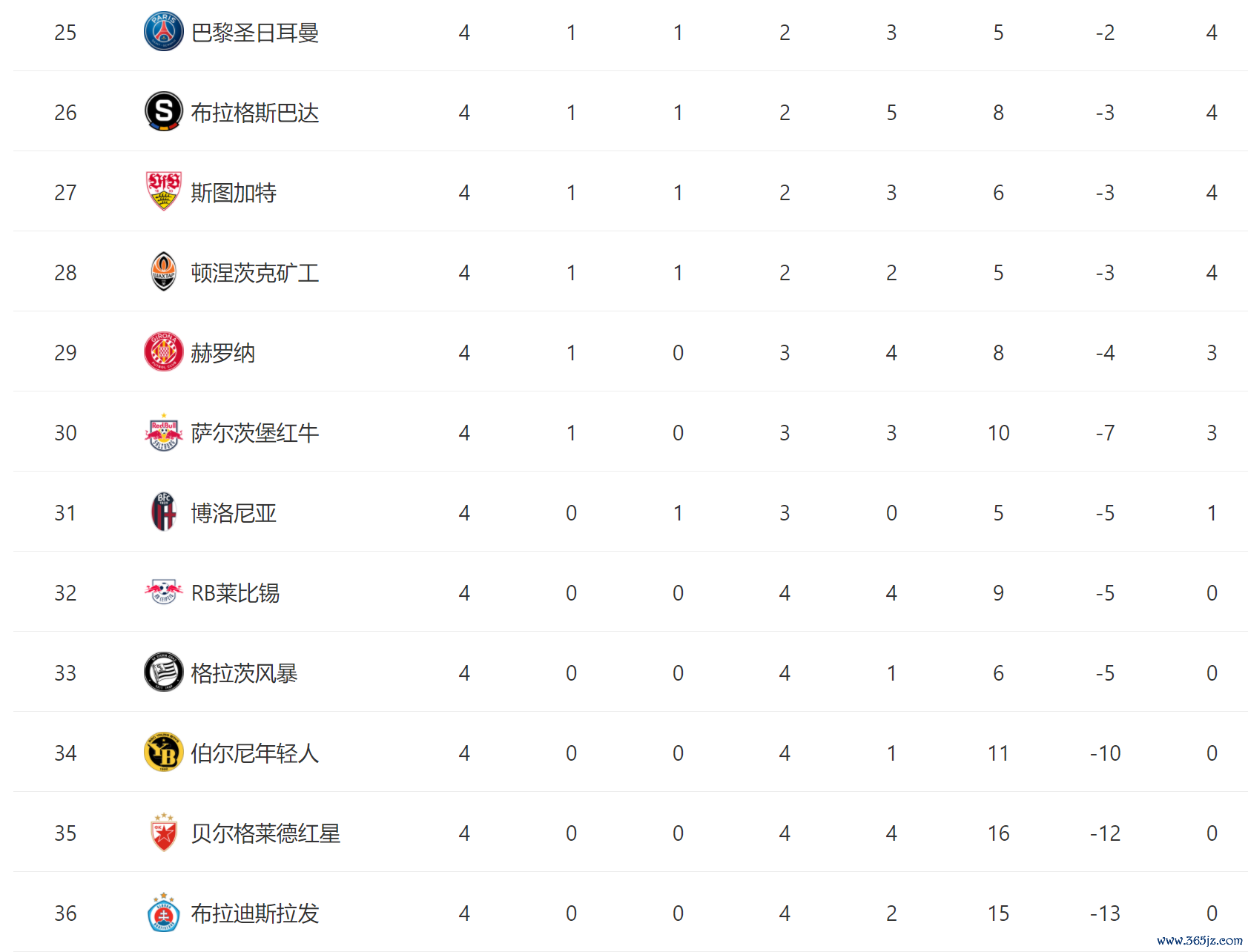The height and width of the screenshot is (952, 1248).
Task: Open the 布拉格斯巴达 team name
Action: [x=255, y=113]
